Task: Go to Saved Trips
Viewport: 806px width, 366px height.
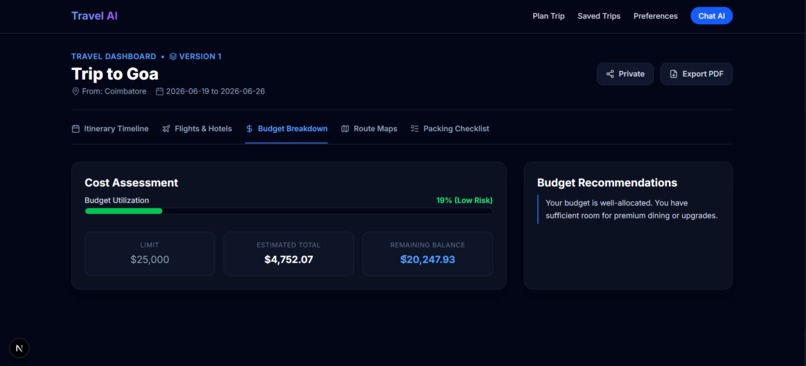Action: [x=599, y=16]
